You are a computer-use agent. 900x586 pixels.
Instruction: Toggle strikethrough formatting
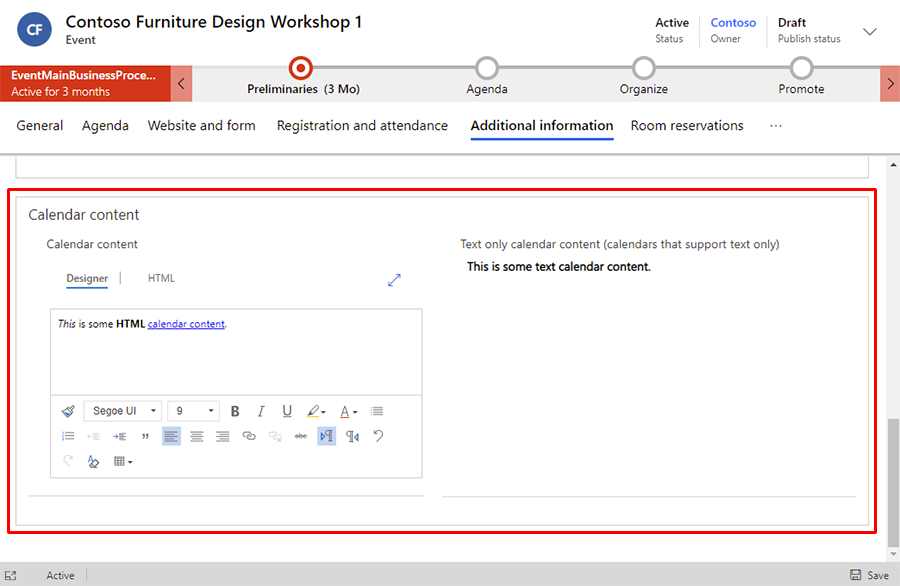click(x=301, y=436)
